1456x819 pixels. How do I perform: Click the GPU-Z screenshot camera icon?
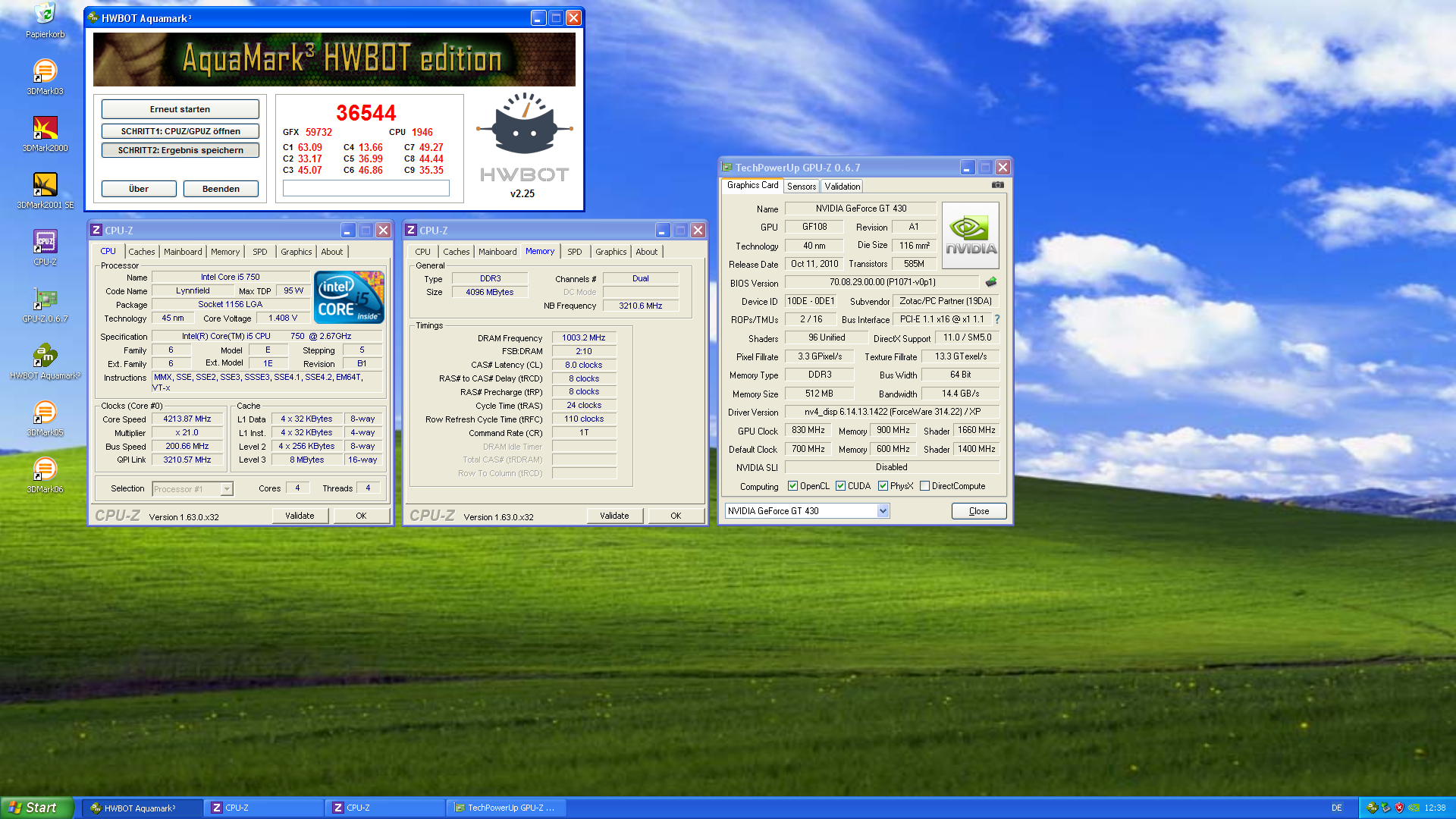(x=998, y=185)
